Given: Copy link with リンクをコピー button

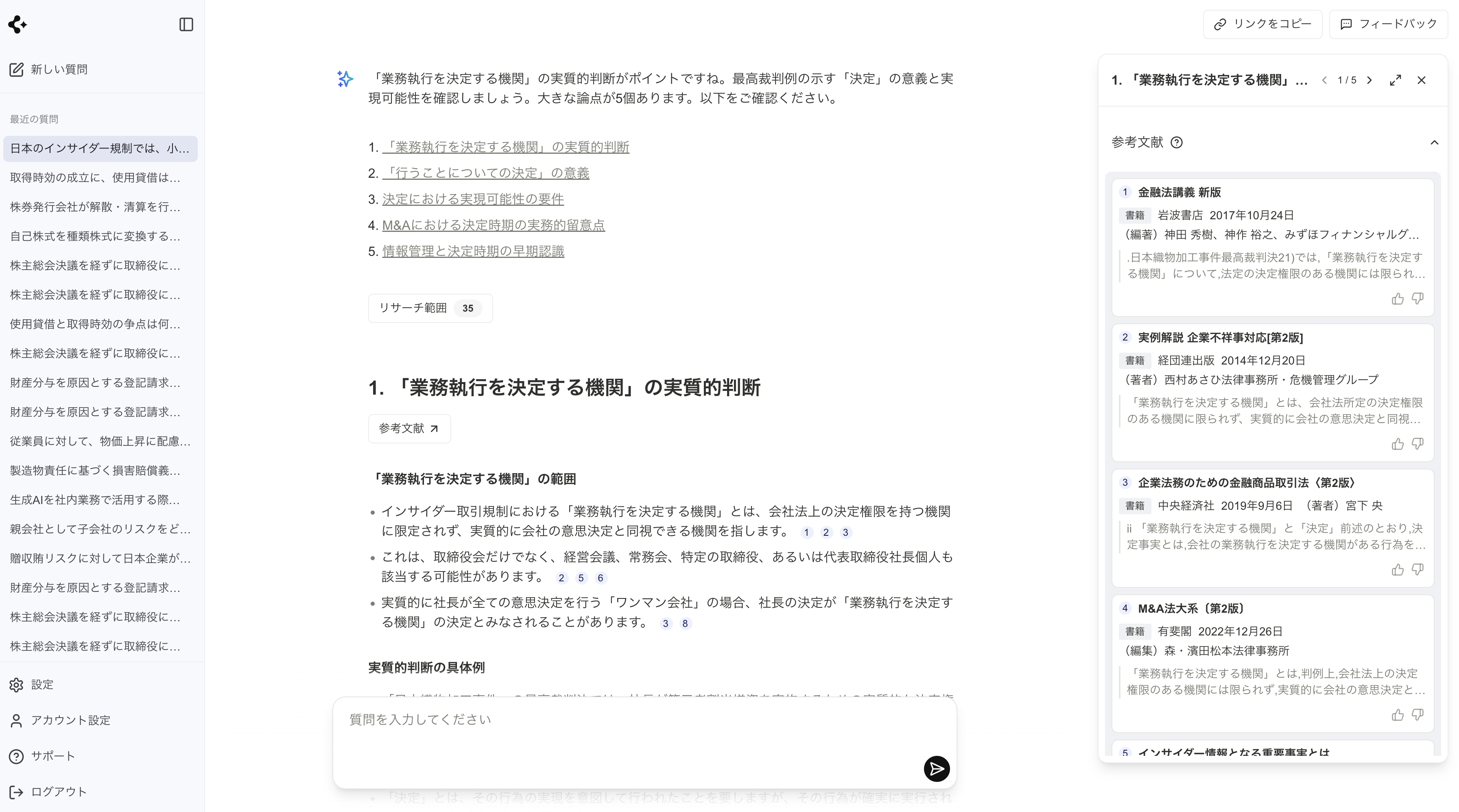Looking at the screenshot, I should point(1262,24).
